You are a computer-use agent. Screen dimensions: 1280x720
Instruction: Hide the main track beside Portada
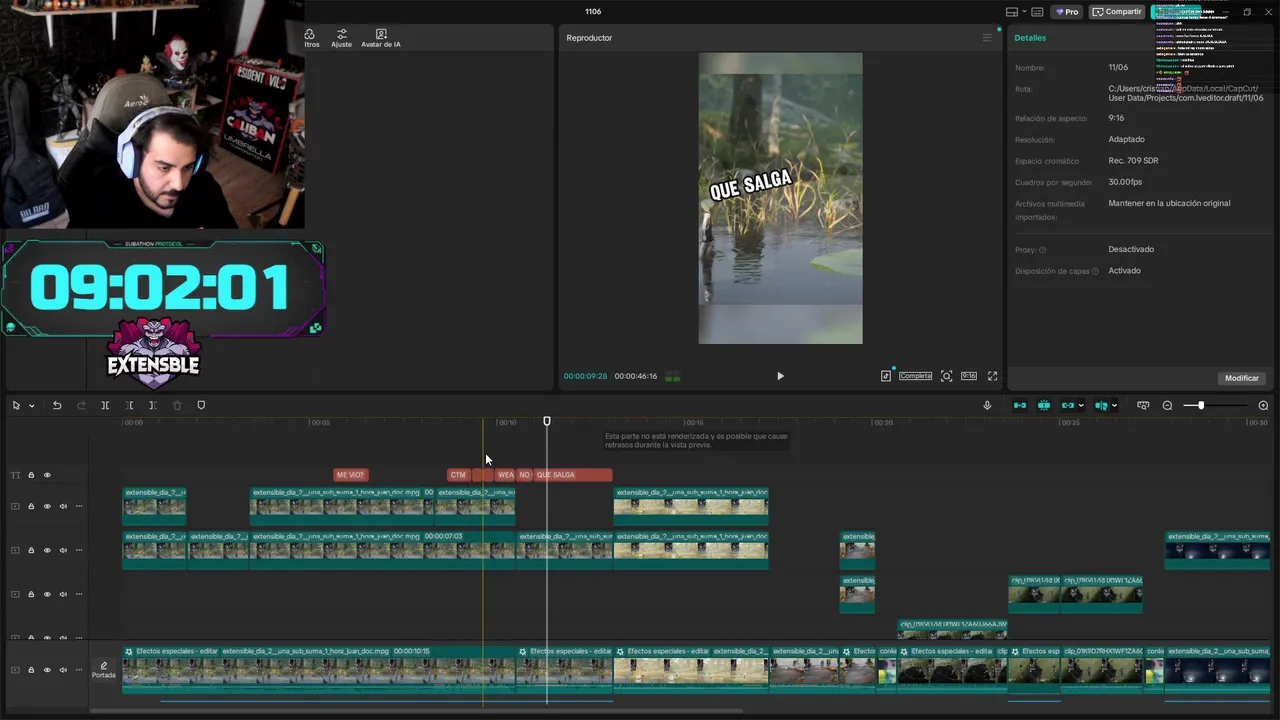click(47, 670)
